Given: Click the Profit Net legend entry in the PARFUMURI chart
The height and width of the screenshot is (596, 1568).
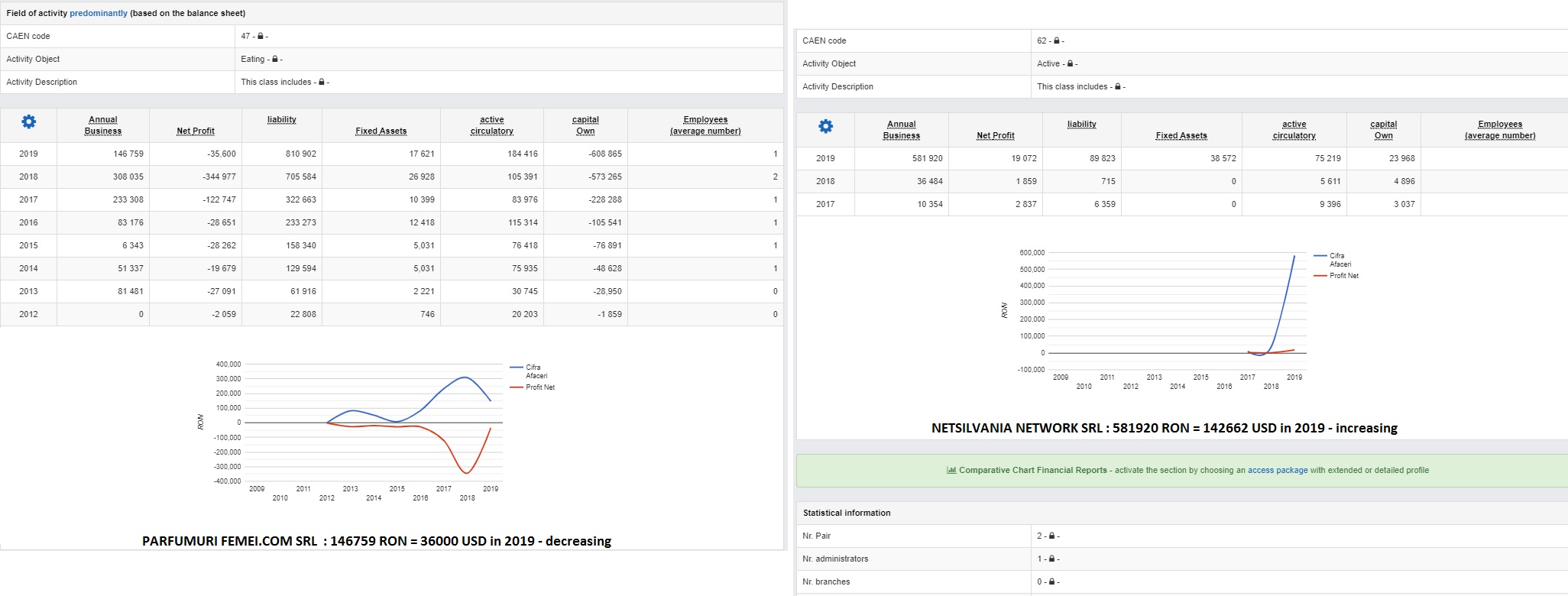Looking at the screenshot, I should pyautogui.click(x=533, y=387).
